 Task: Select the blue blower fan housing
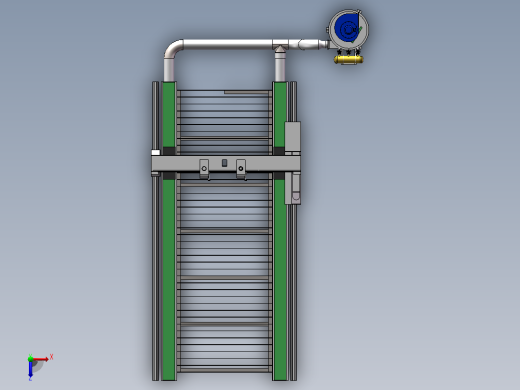348,29
